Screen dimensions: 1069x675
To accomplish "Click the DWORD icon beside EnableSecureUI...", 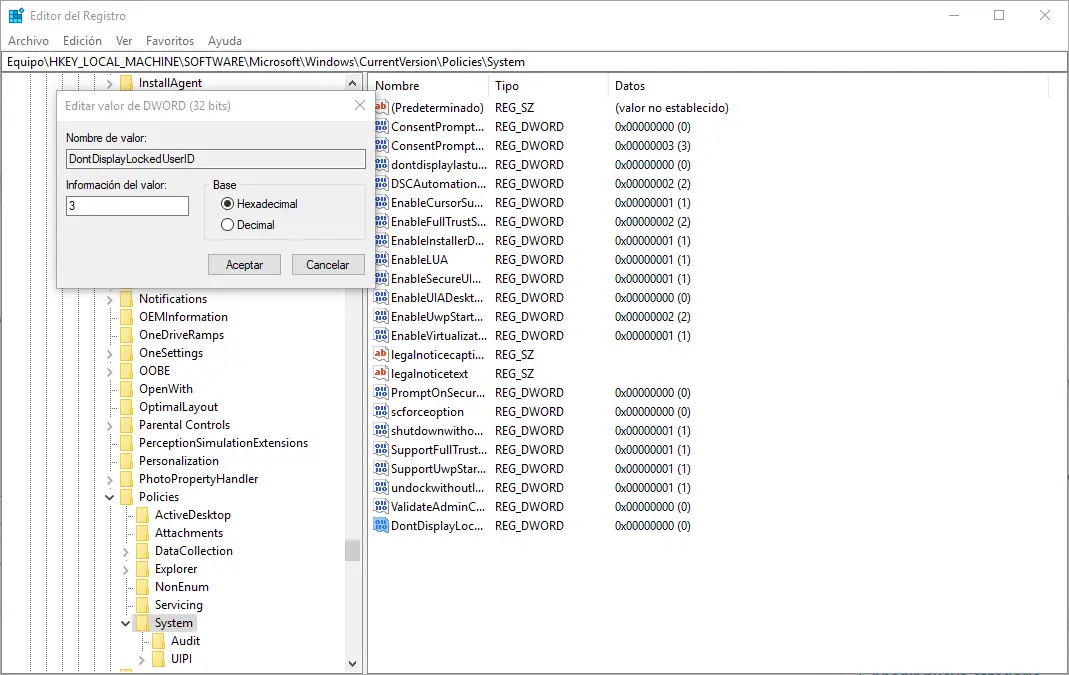I will [381, 278].
